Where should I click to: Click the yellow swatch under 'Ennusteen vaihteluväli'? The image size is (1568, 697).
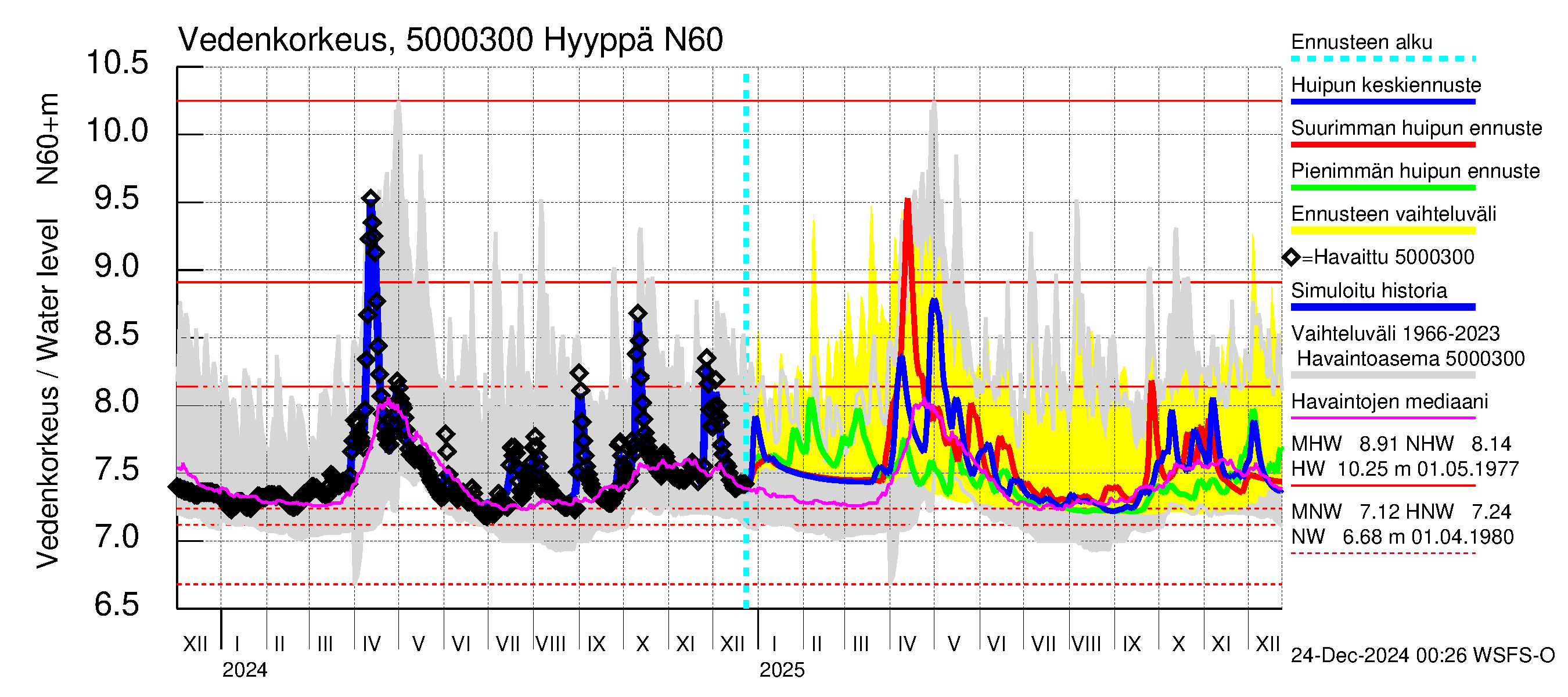[x=1383, y=231]
